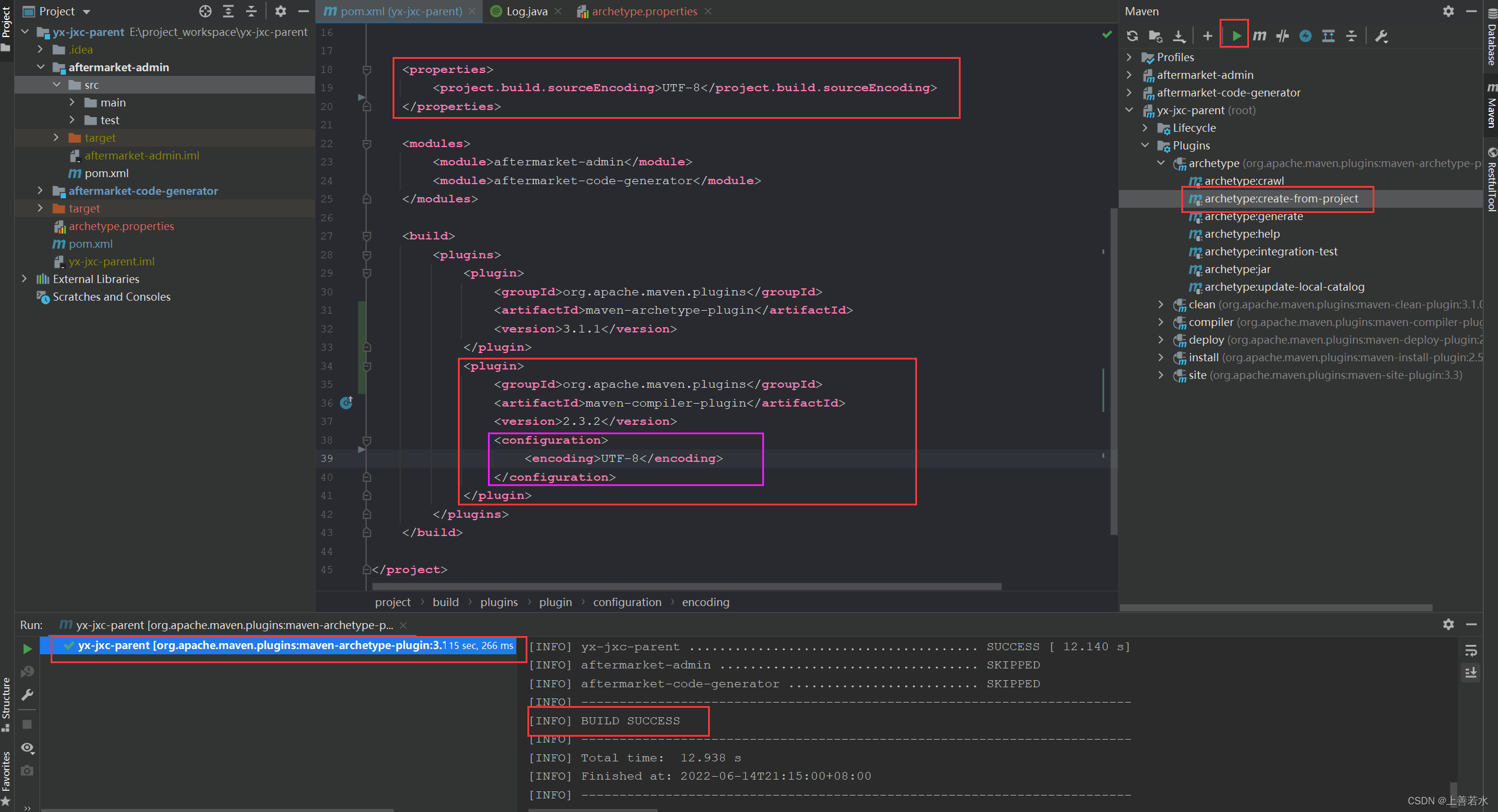Image resolution: width=1498 pixels, height=812 pixels.
Task: Locate opened file in Project tree
Action: coord(205,11)
